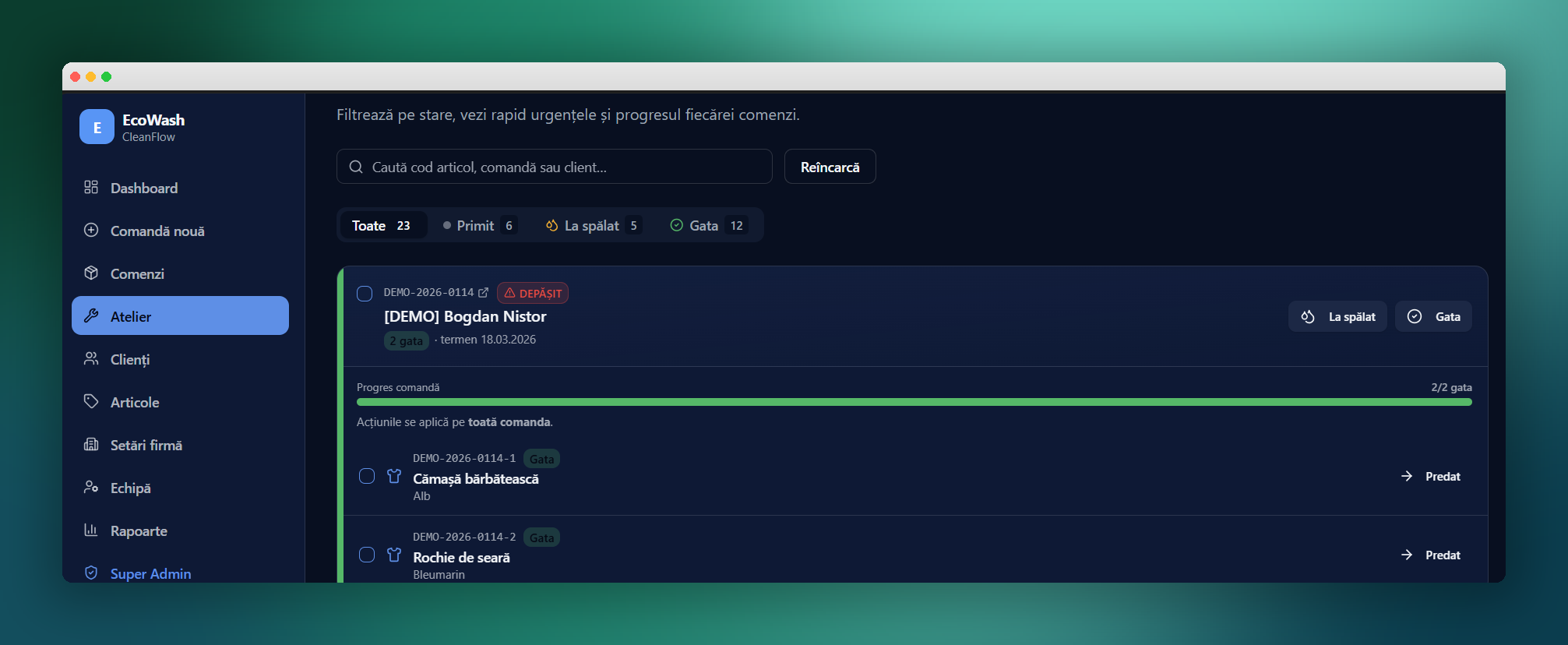The image size is (1568, 645).
Task: Mark Rochie de seară as Predat
Action: (1430, 555)
